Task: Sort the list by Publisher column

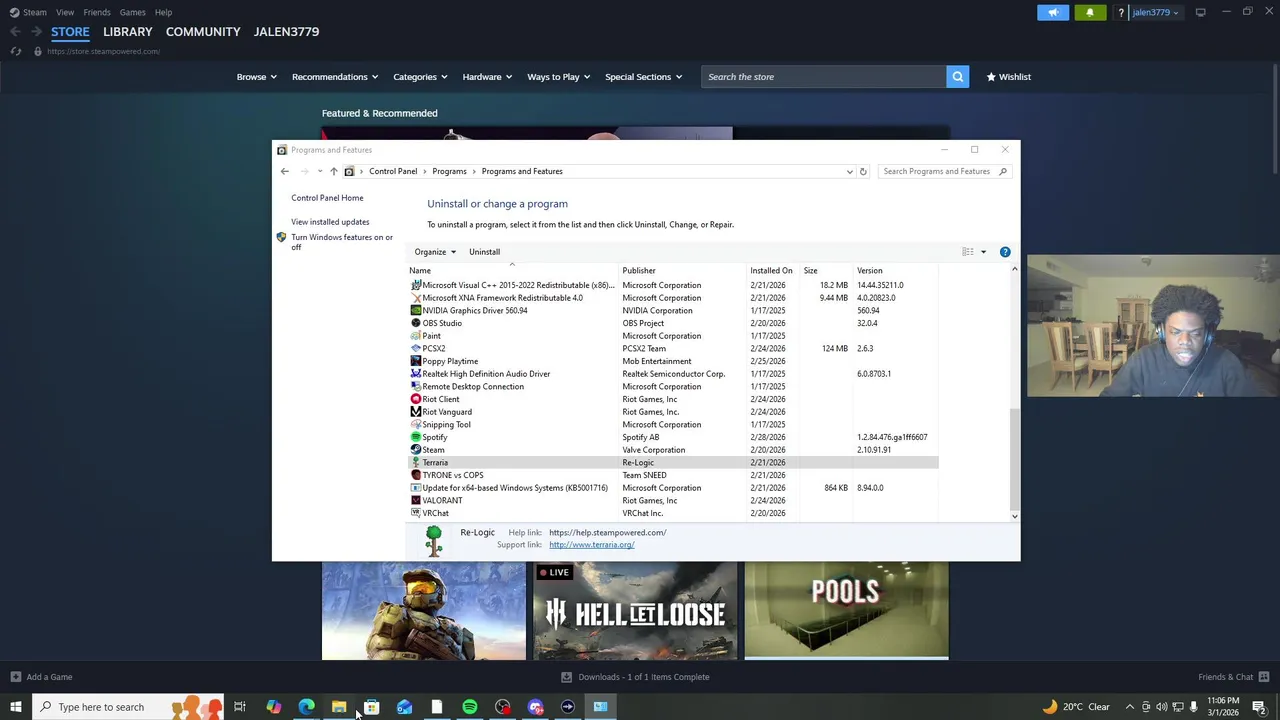Action: coord(639,271)
